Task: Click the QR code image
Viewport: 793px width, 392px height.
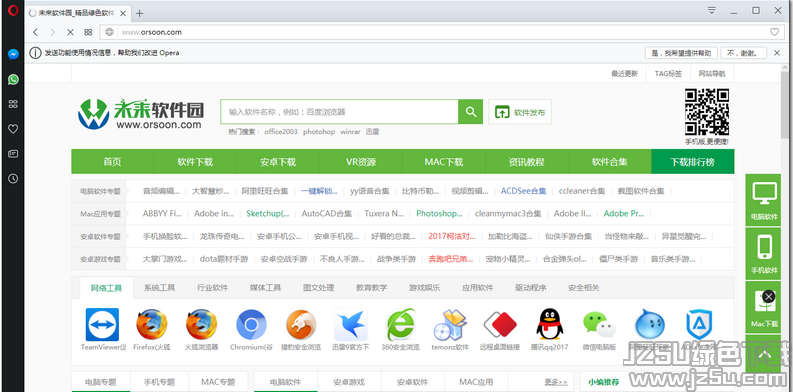Action: [x=707, y=112]
